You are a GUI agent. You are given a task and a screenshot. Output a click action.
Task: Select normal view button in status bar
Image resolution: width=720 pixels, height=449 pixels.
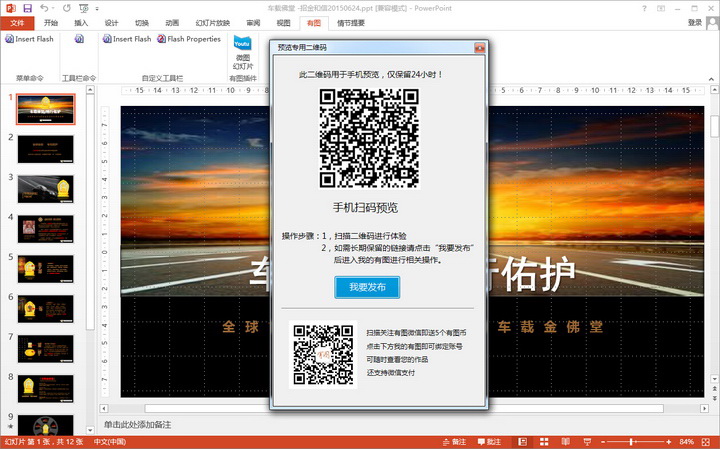522,441
